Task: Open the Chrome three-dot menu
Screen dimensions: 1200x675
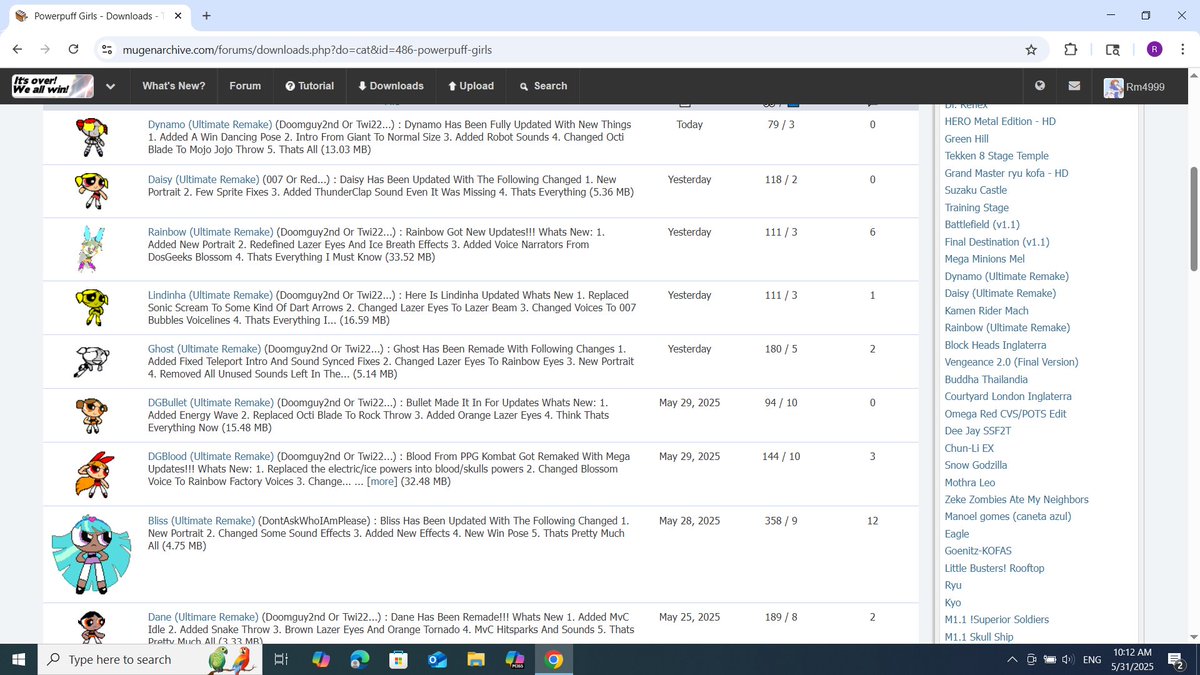Action: (x=1181, y=50)
